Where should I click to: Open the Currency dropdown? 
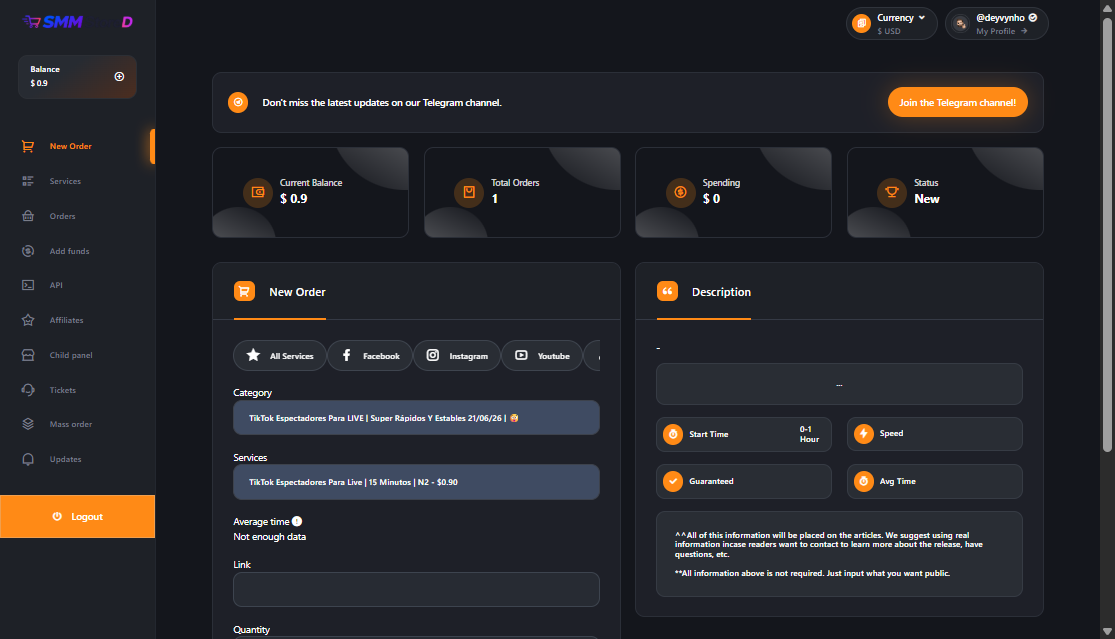click(x=892, y=24)
